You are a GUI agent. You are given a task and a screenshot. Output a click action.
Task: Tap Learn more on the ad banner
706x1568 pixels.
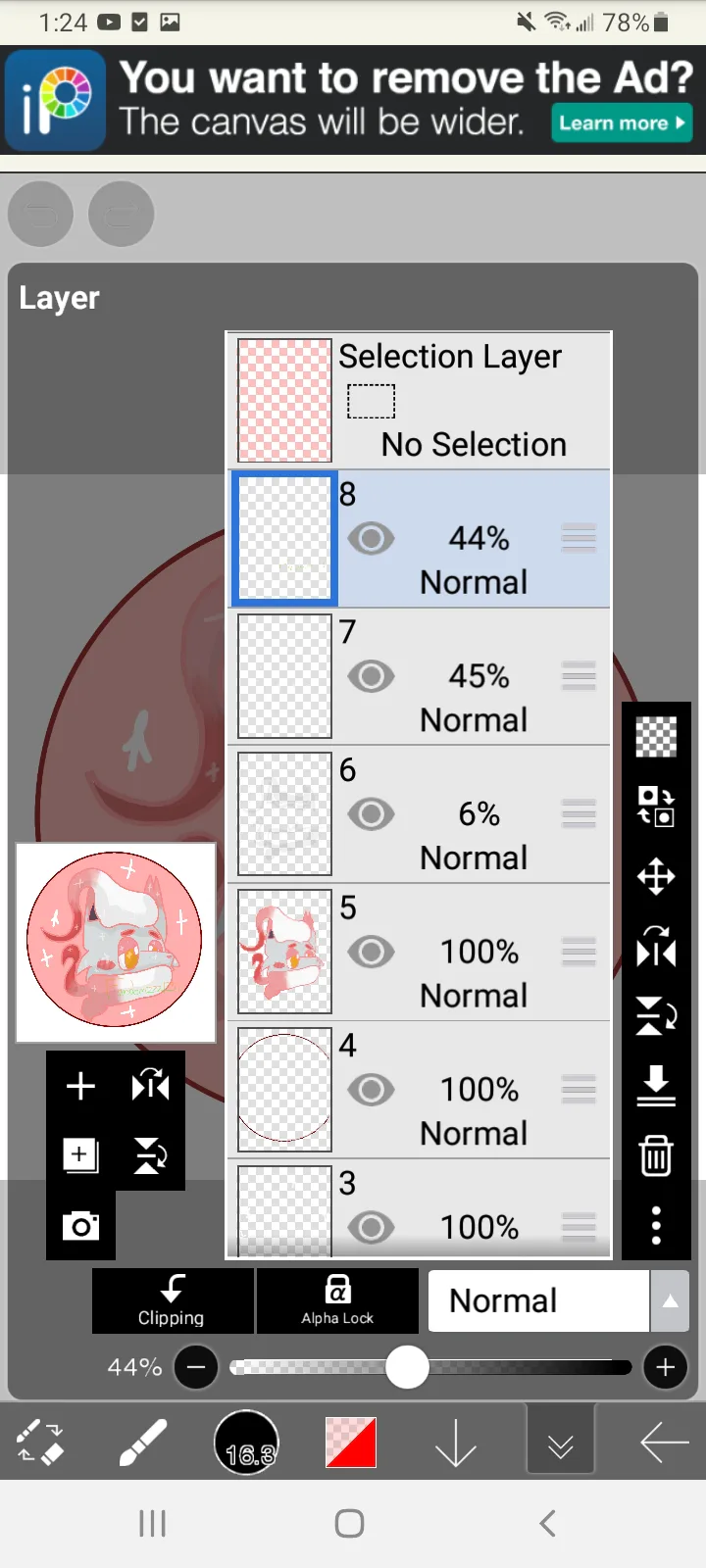(622, 123)
